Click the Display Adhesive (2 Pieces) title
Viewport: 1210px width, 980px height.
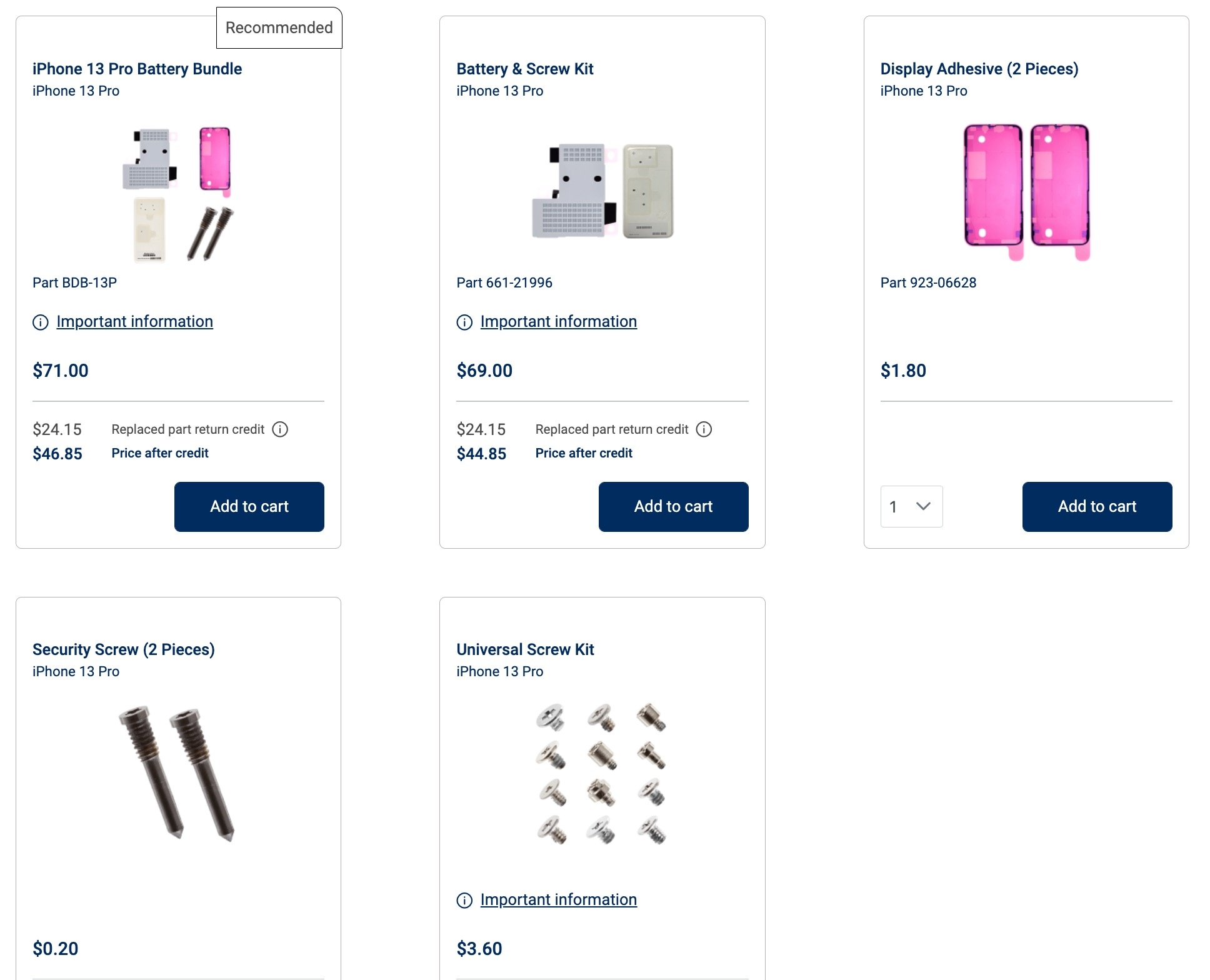[x=979, y=69]
